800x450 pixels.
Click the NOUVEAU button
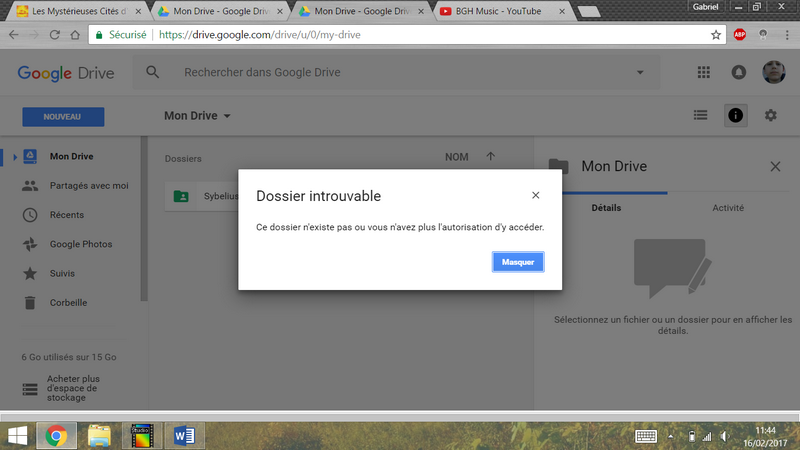tap(61, 117)
